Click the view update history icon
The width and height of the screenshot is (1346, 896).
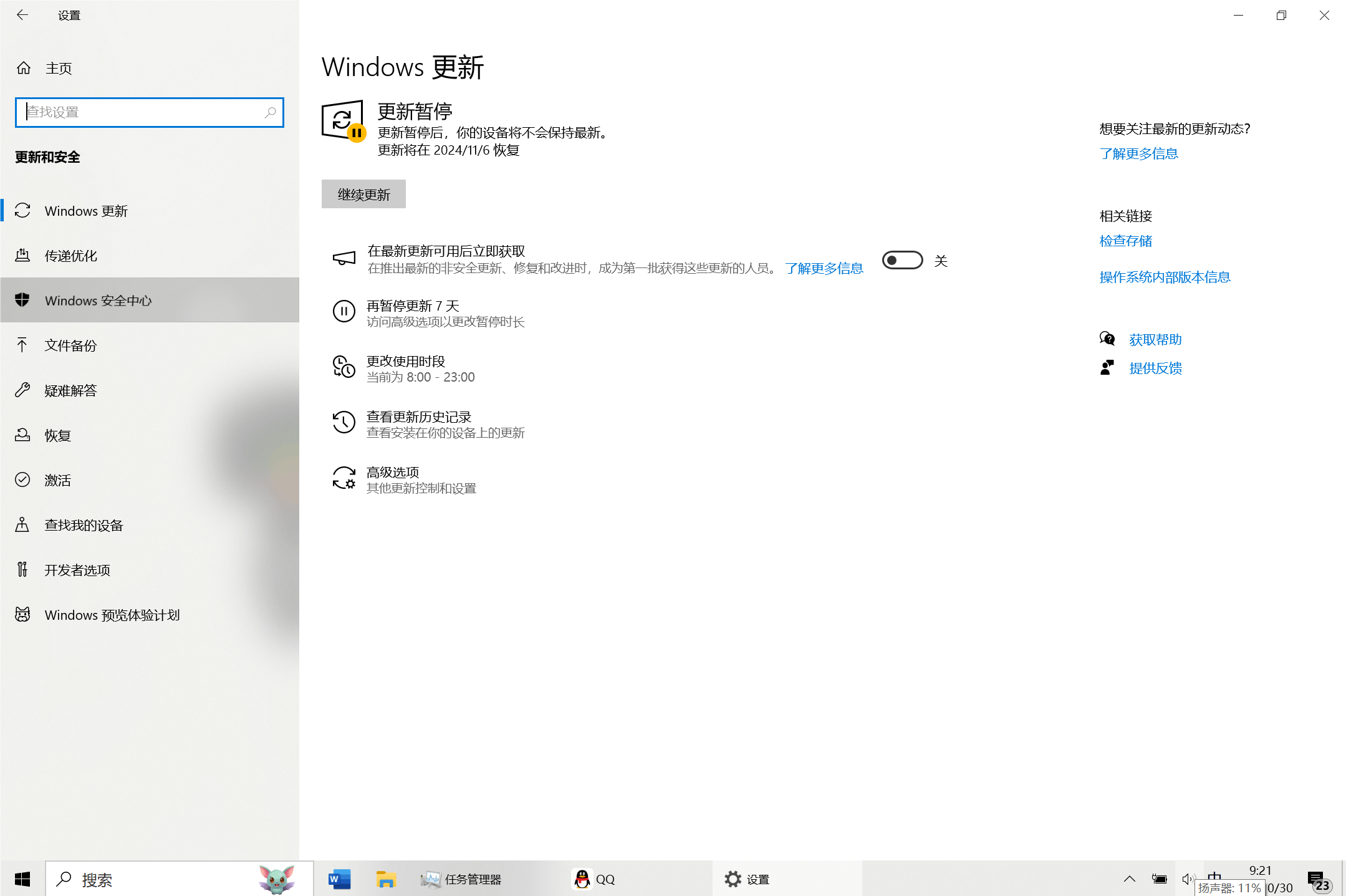click(344, 422)
